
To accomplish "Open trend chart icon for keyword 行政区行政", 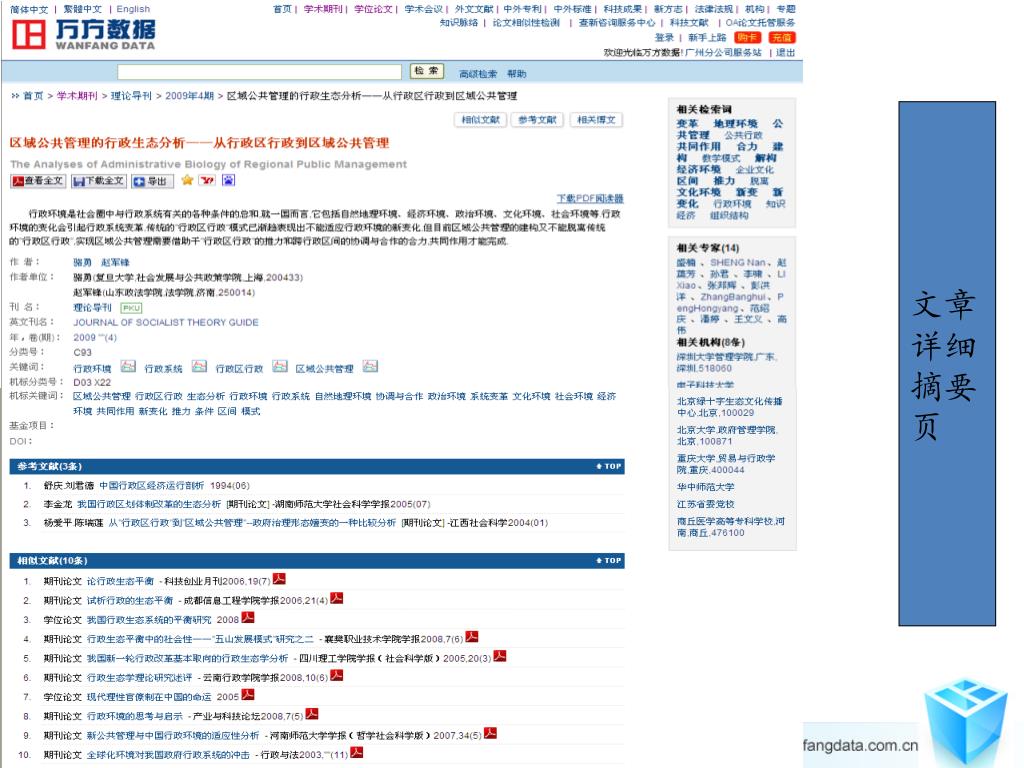I will click(280, 366).
